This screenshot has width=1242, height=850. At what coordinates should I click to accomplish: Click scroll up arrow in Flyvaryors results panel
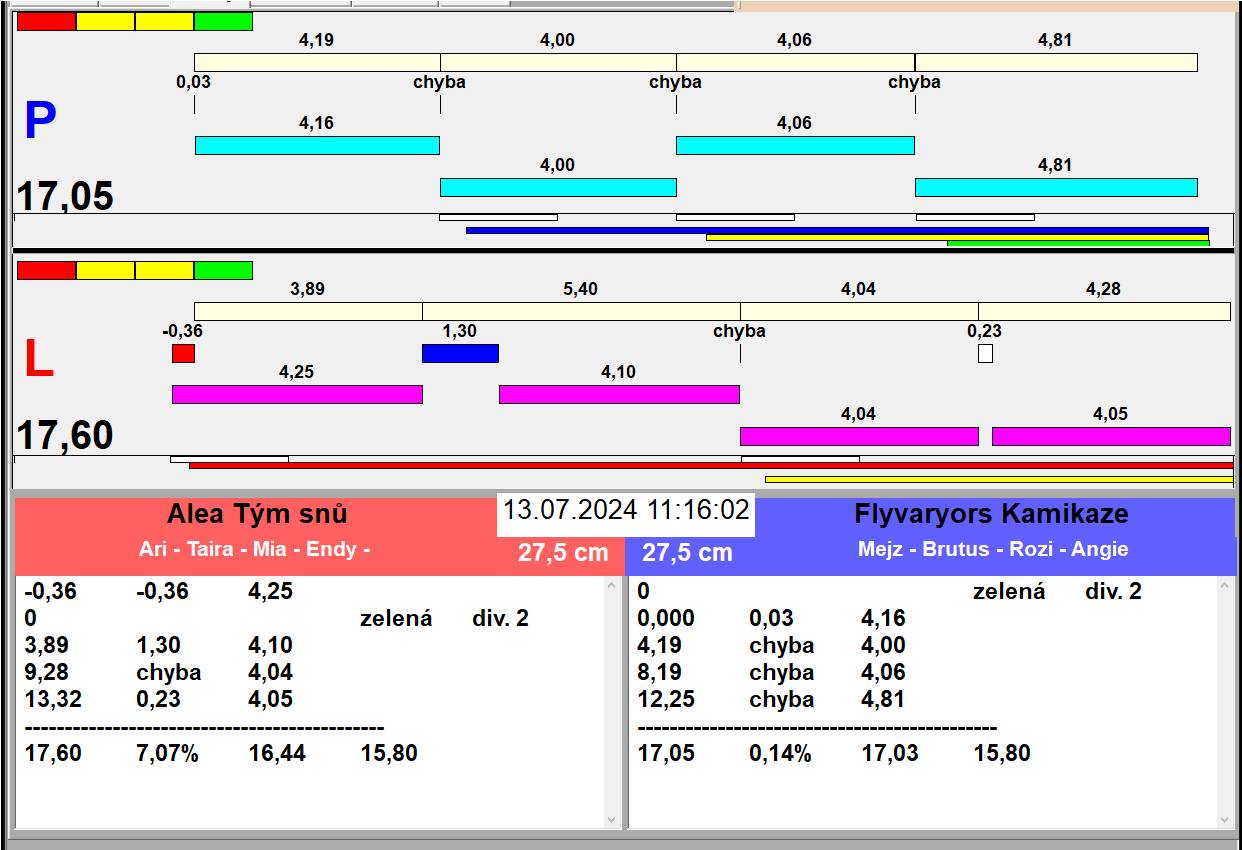[x=1225, y=587]
